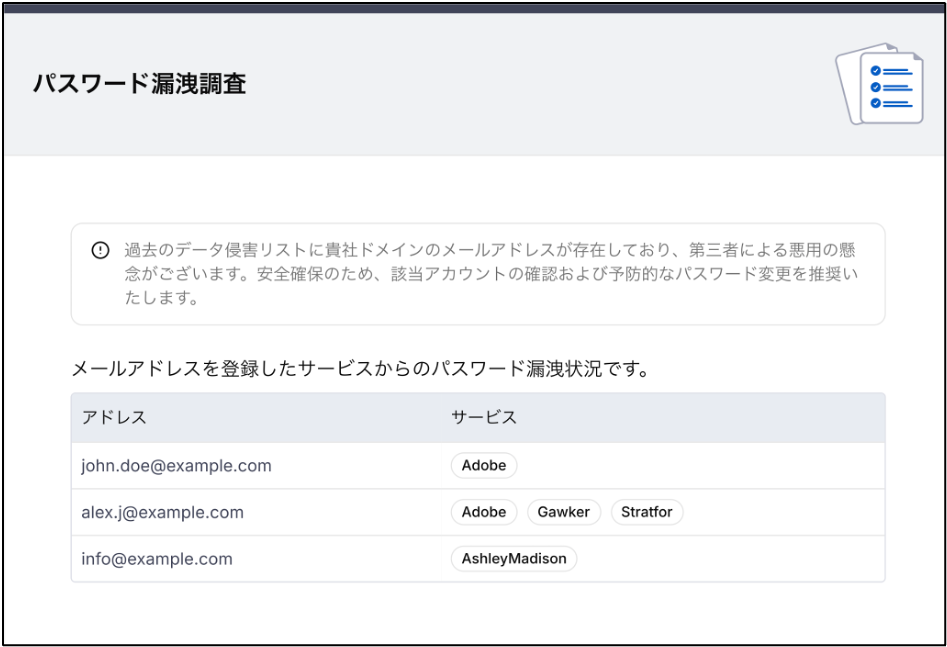
Task: Click the サービス column header
Action: click(484, 418)
